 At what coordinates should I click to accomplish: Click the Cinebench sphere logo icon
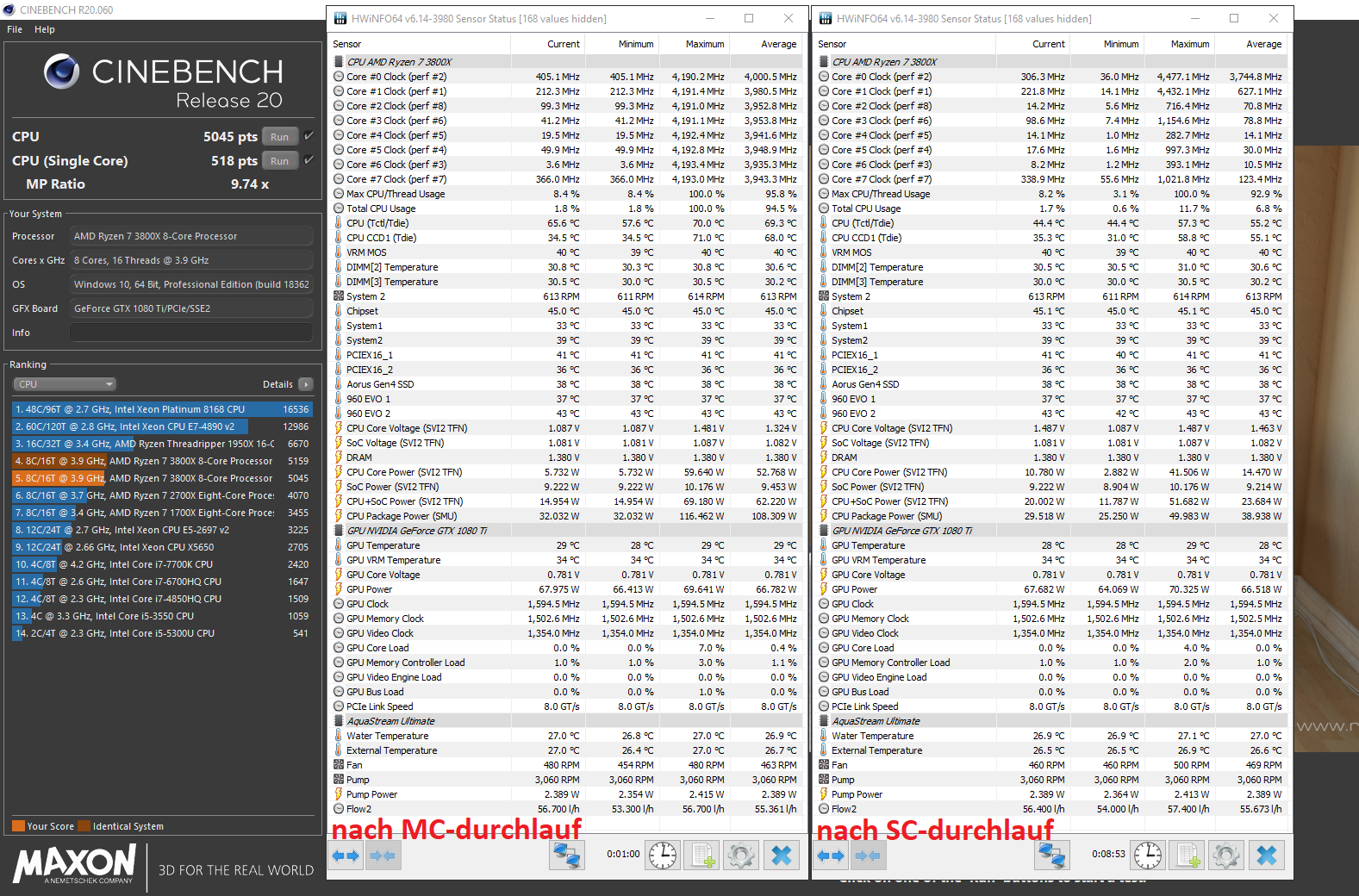(x=62, y=72)
